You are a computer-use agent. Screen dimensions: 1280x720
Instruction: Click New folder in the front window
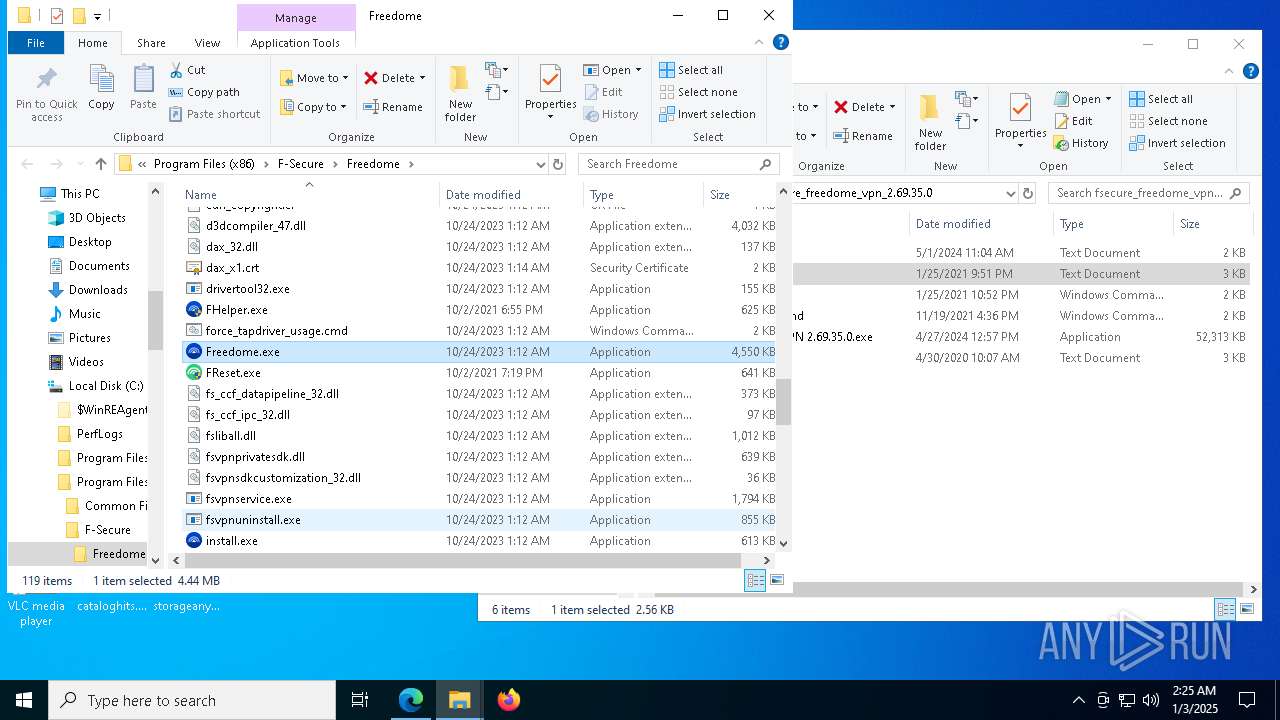(460, 94)
